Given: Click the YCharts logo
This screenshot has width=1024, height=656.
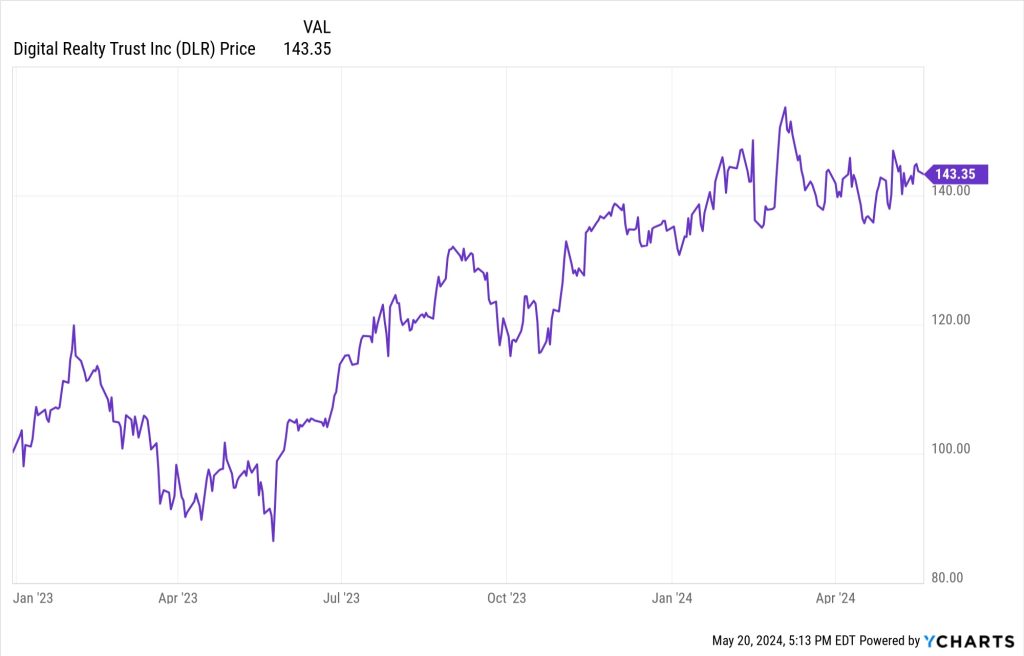Looking at the screenshot, I should coord(968,640).
